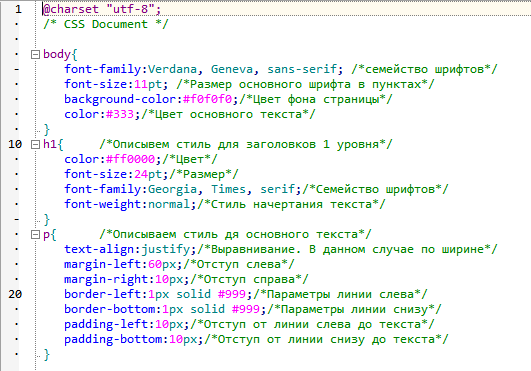Click the comment 'Цвет основного текста'
The image size is (531, 371).
[x=228, y=114]
